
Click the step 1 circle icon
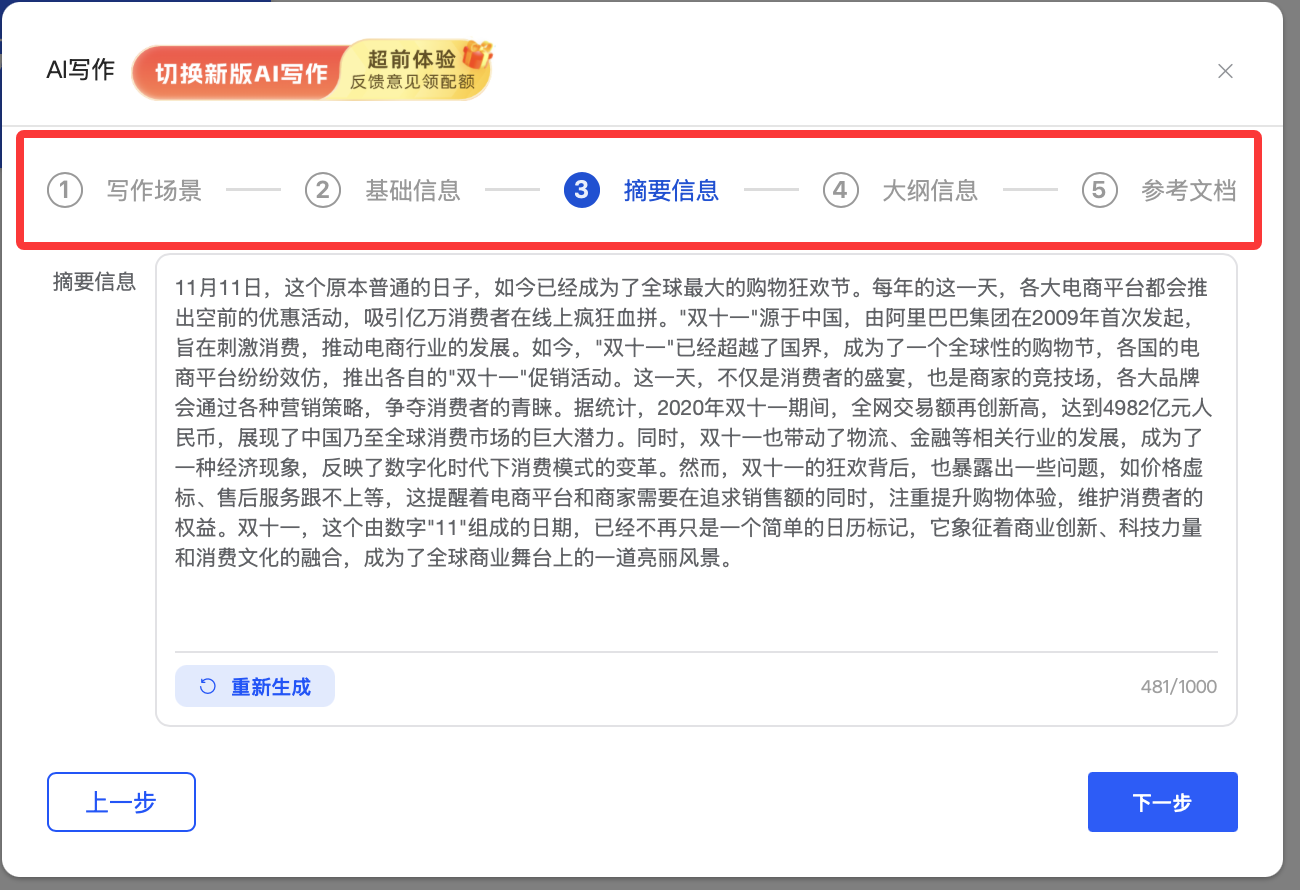coord(65,190)
